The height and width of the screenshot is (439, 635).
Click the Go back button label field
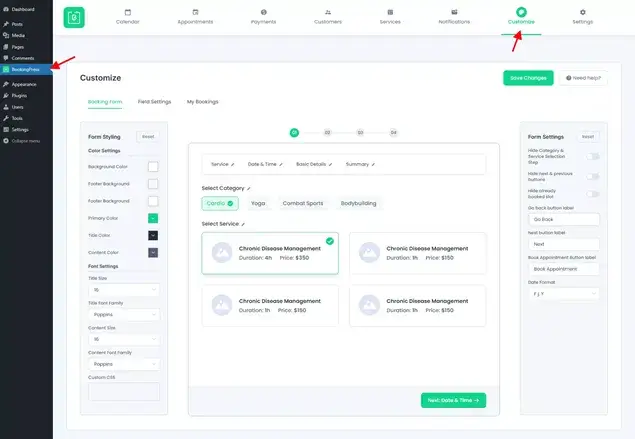pos(564,219)
